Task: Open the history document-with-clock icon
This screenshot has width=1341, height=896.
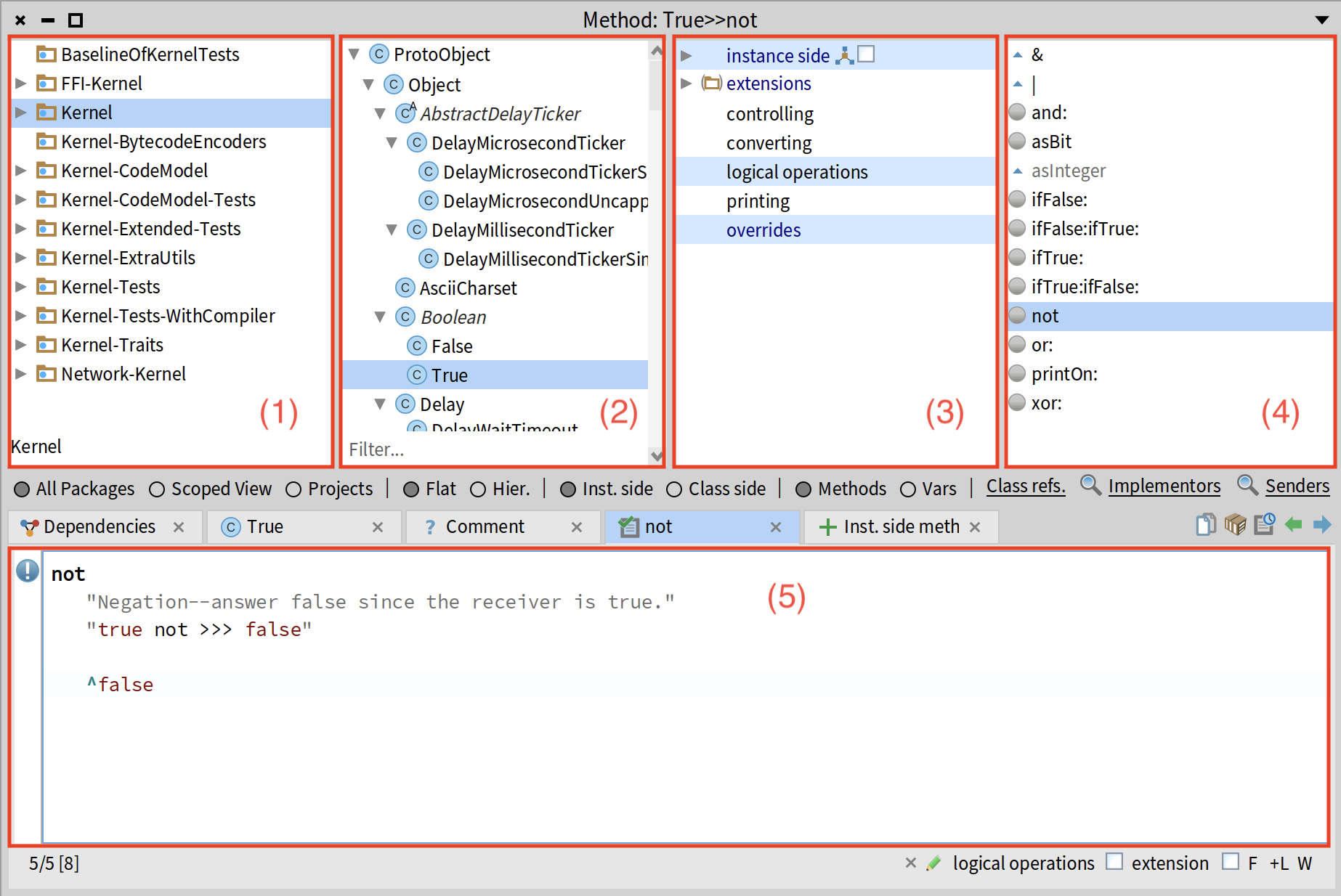Action: (x=1265, y=524)
